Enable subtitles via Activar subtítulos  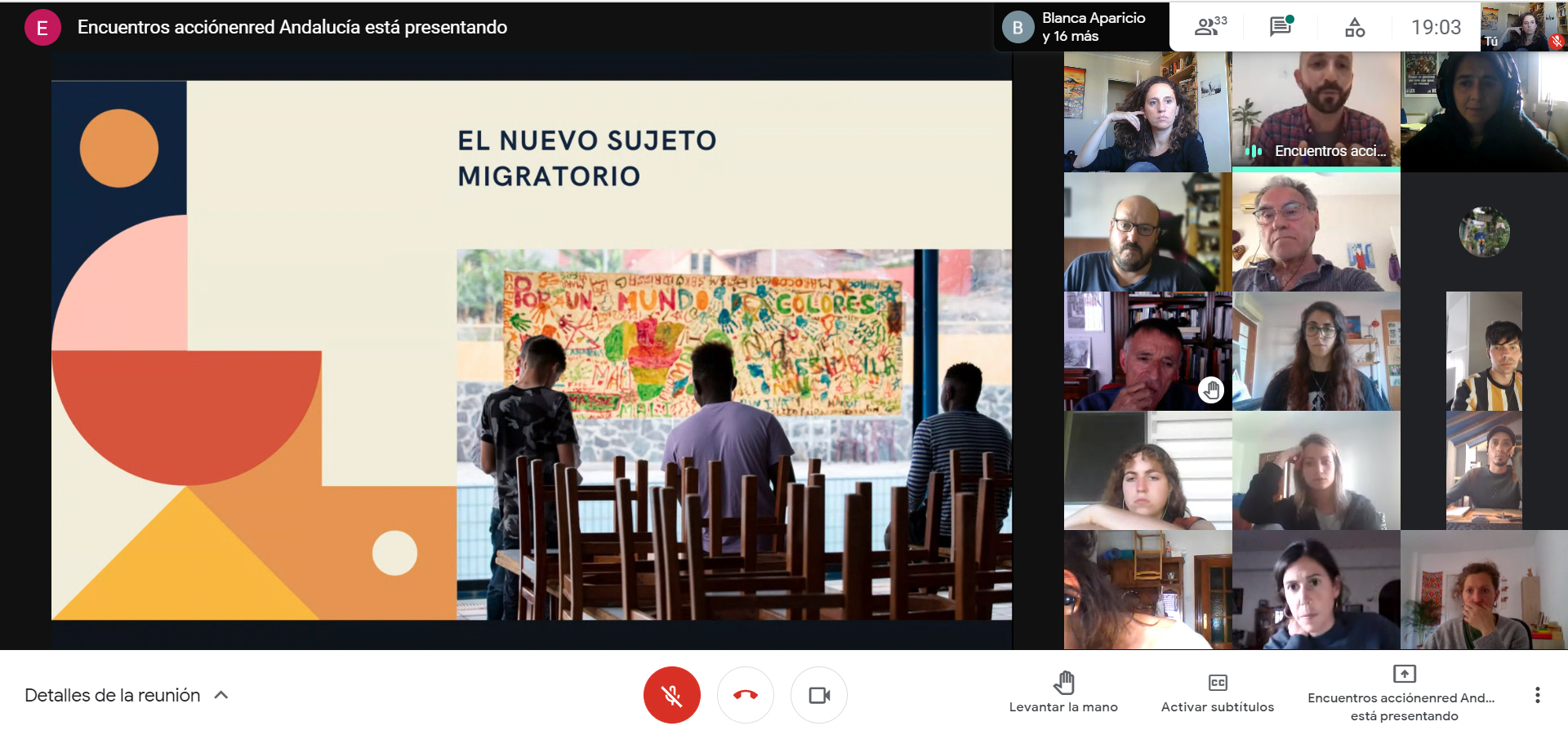click(x=1217, y=707)
